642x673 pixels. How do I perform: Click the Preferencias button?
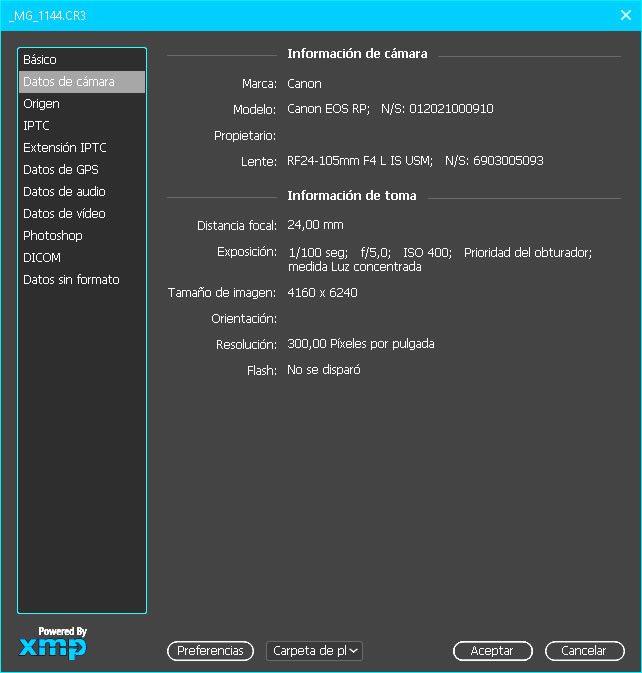click(x=210, y=651)
